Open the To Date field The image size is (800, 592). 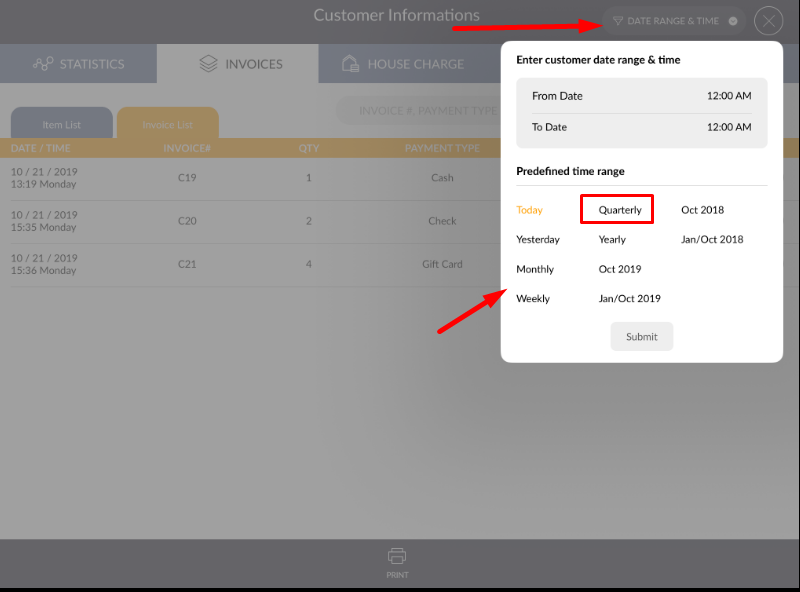pyautogui.click(x=641, y=127)
